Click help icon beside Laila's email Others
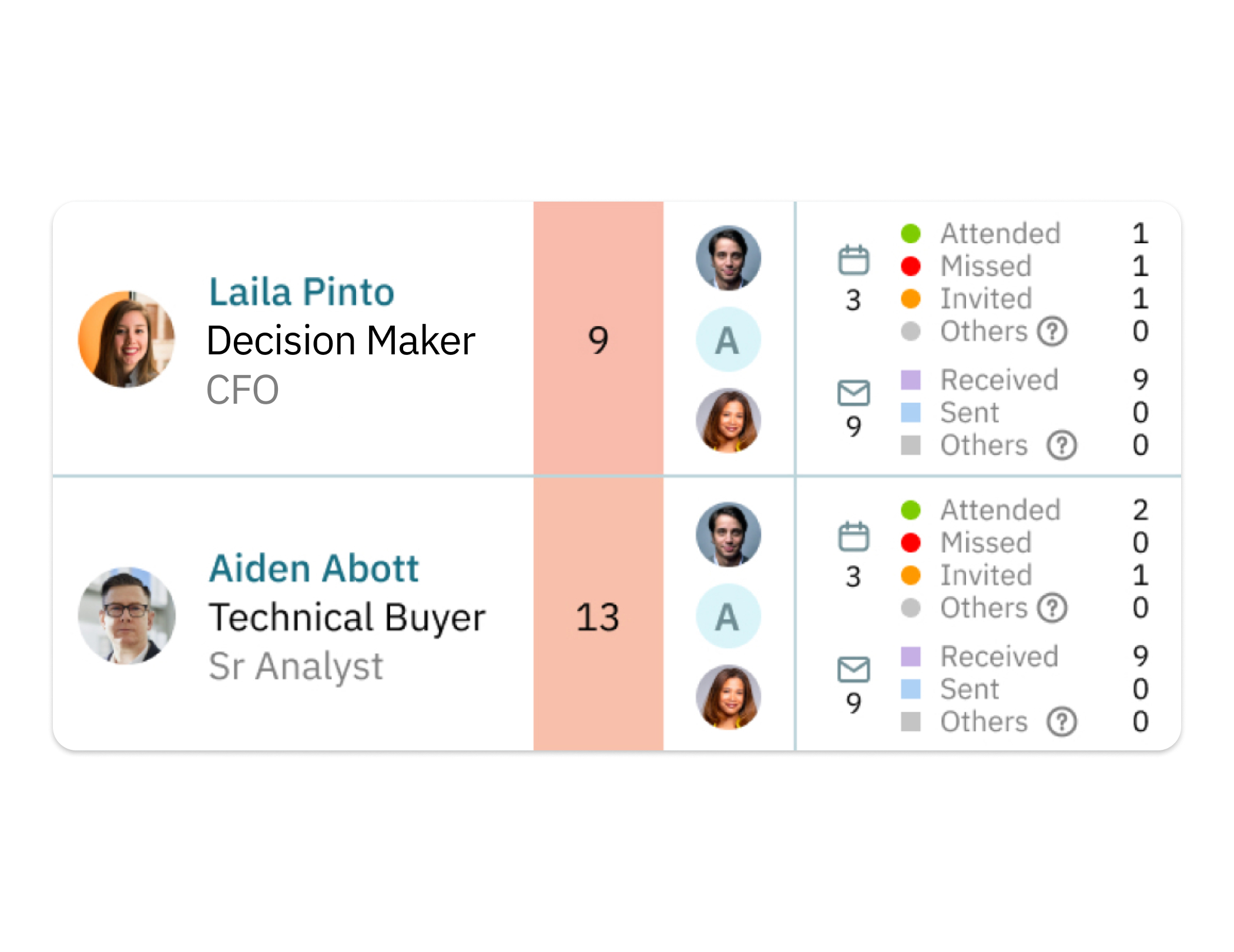The height and width of the screenshot is (952, 1234). coord(1061,445)
